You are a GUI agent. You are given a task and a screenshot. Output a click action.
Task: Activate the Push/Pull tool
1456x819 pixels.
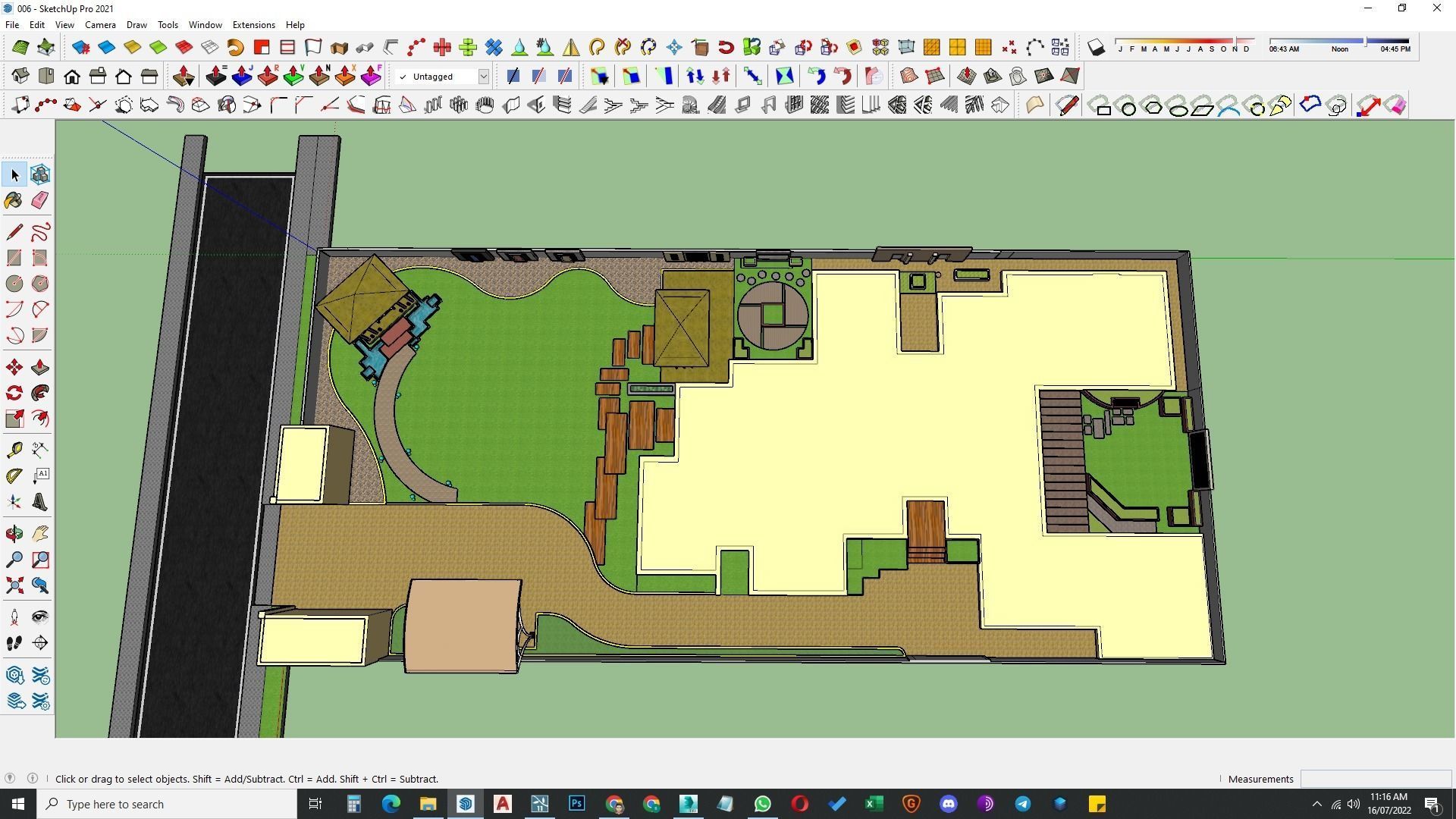click(x=40, y=368)
